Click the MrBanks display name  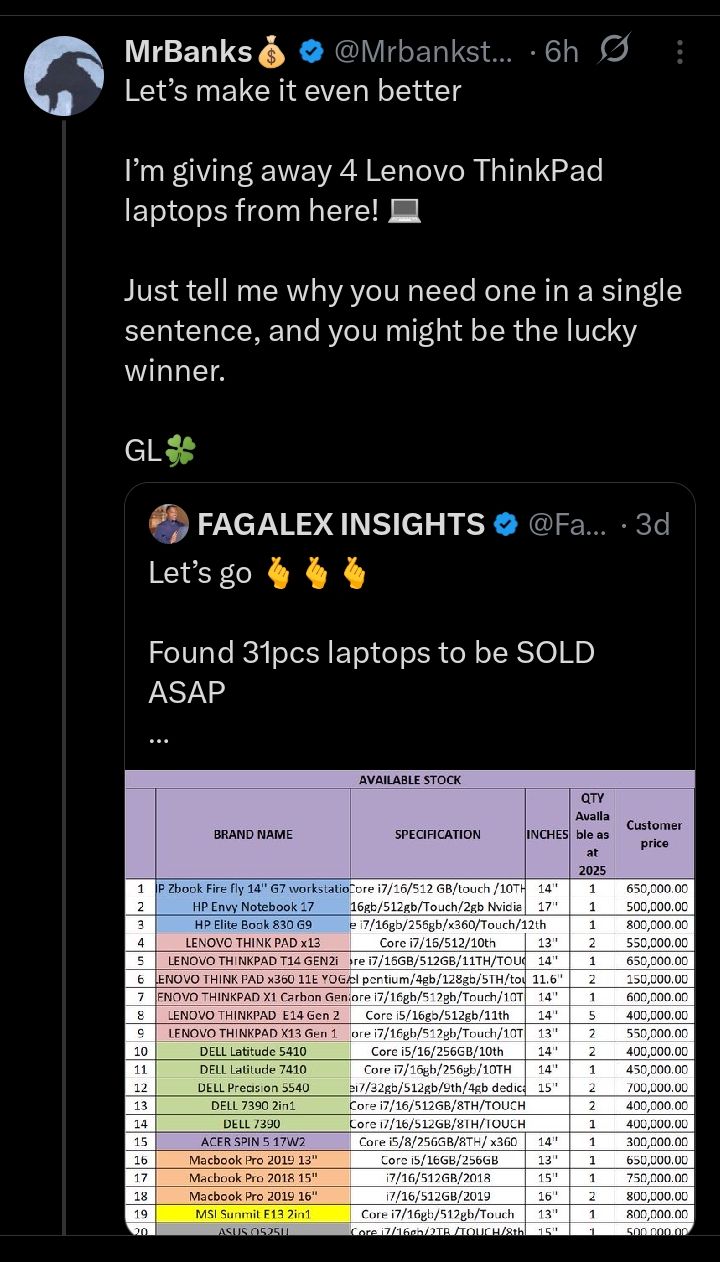tap(188, 51)
